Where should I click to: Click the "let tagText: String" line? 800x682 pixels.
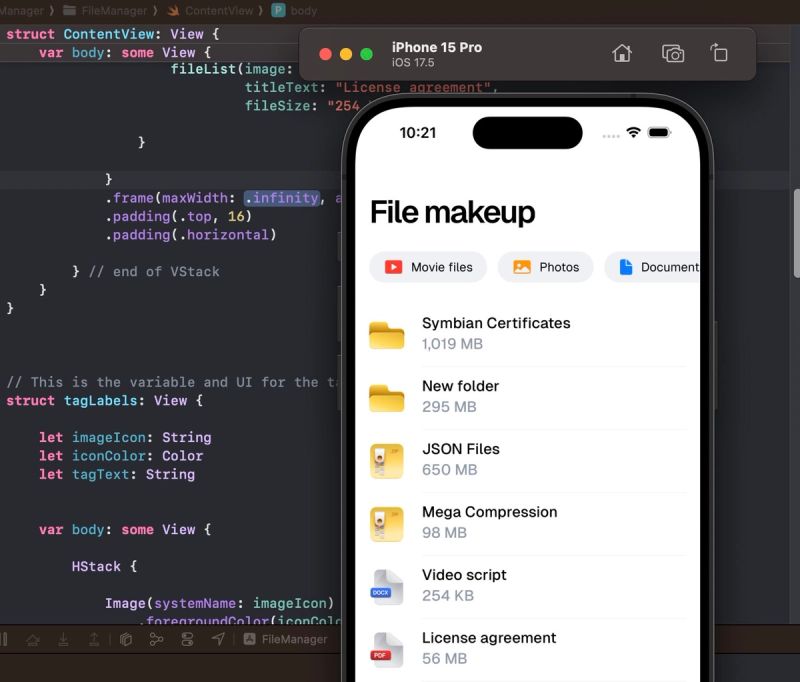(x=117, y=474)
